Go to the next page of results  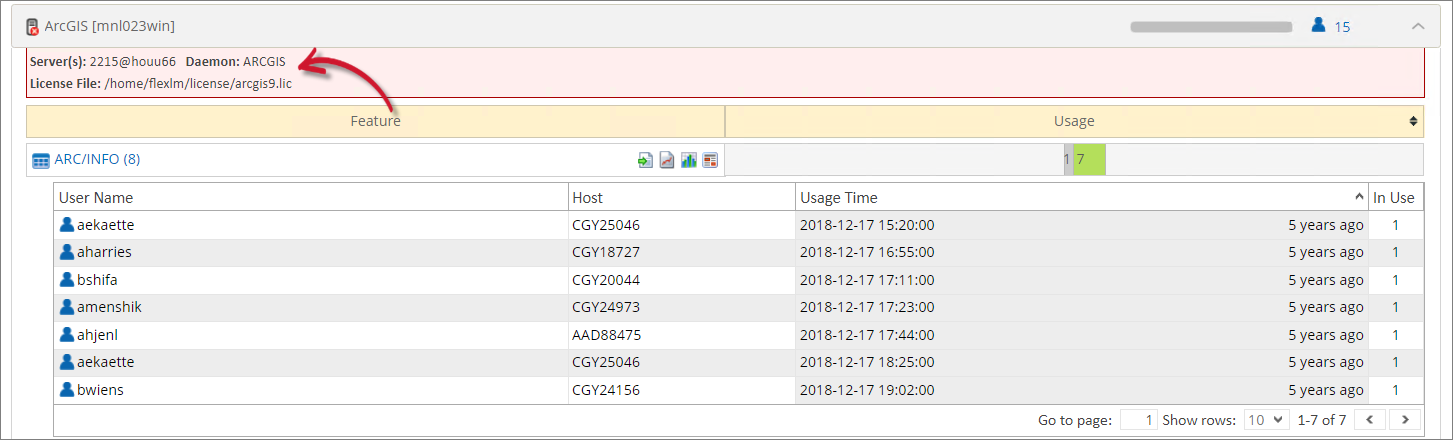click(x=1405, y=420)
